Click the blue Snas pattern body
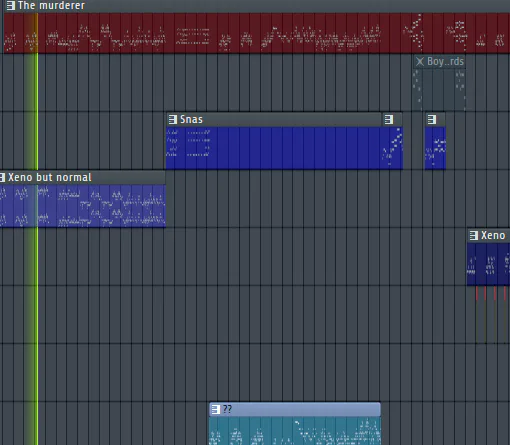Image resolution: width=510 pixels, height=445 pixels. 284,148
